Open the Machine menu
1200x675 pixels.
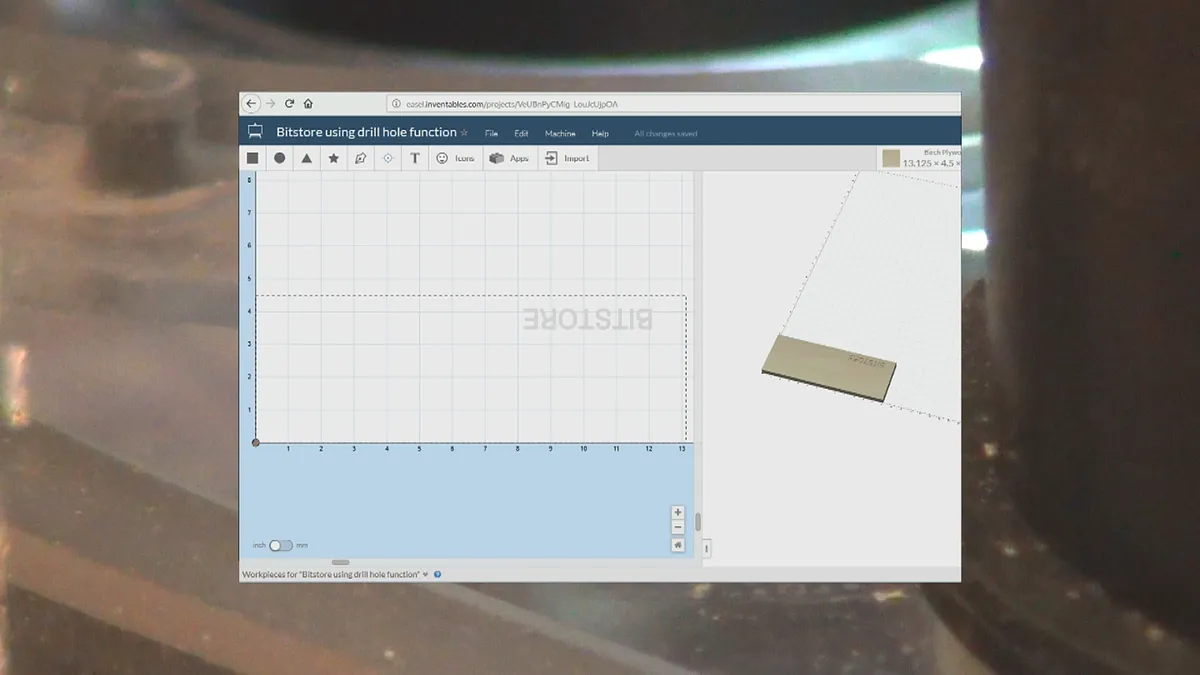[560, 133]
